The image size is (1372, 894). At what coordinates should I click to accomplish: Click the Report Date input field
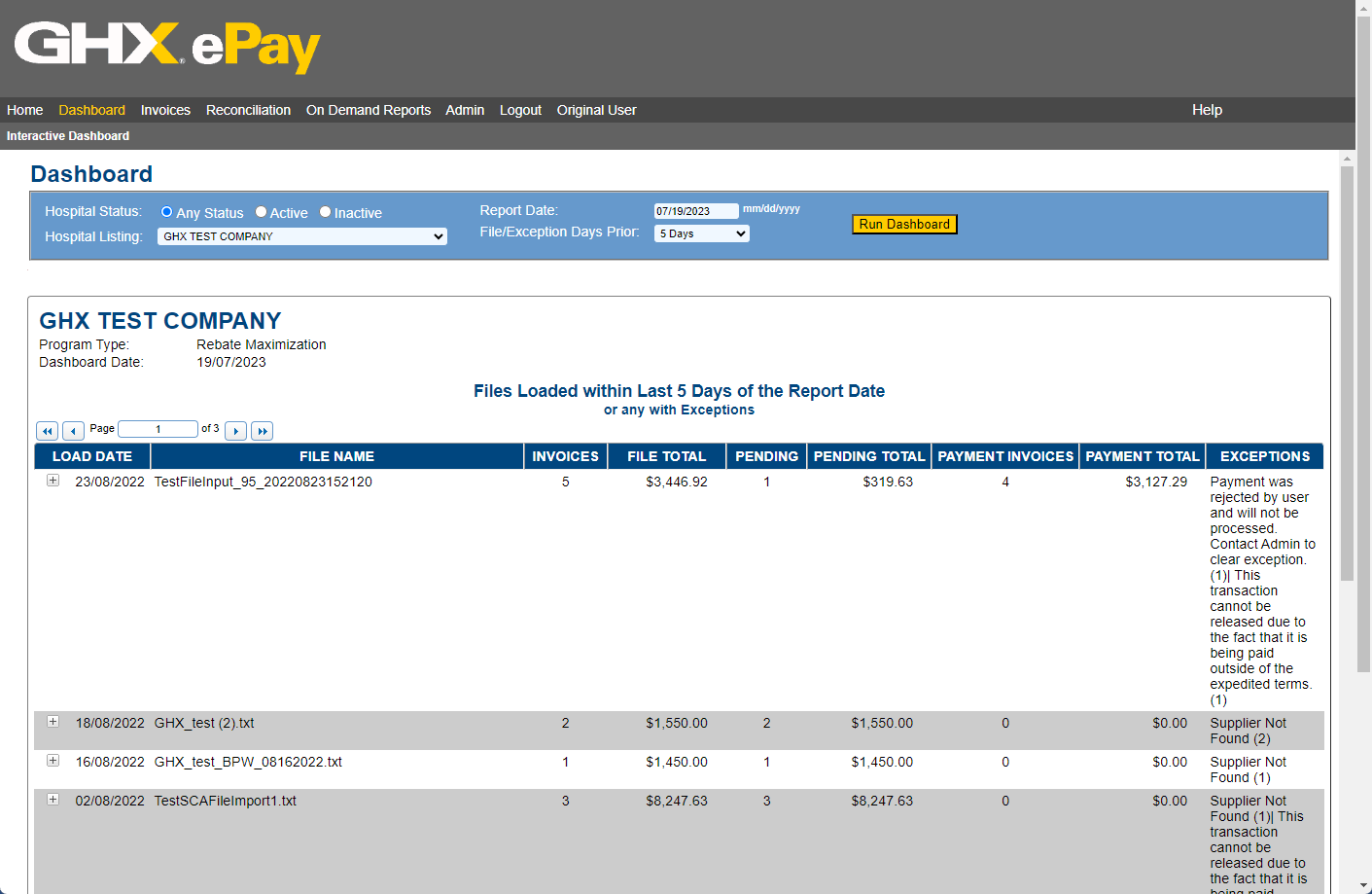(x=695, y=211)
